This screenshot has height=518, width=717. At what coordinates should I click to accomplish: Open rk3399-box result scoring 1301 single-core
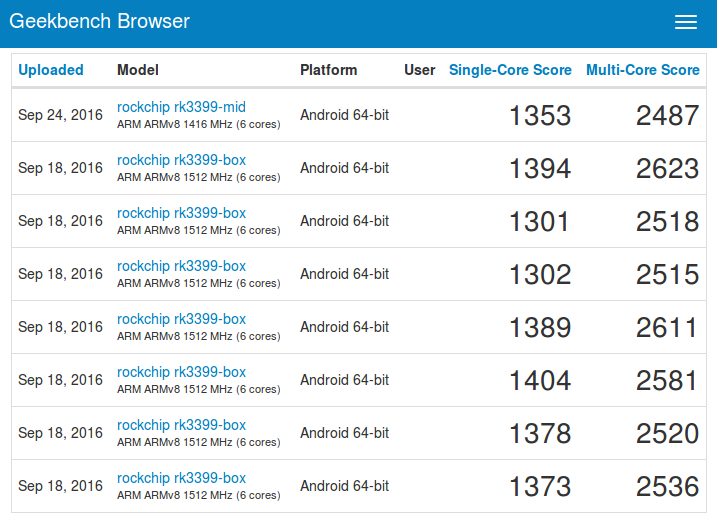(x=181, y=213)
